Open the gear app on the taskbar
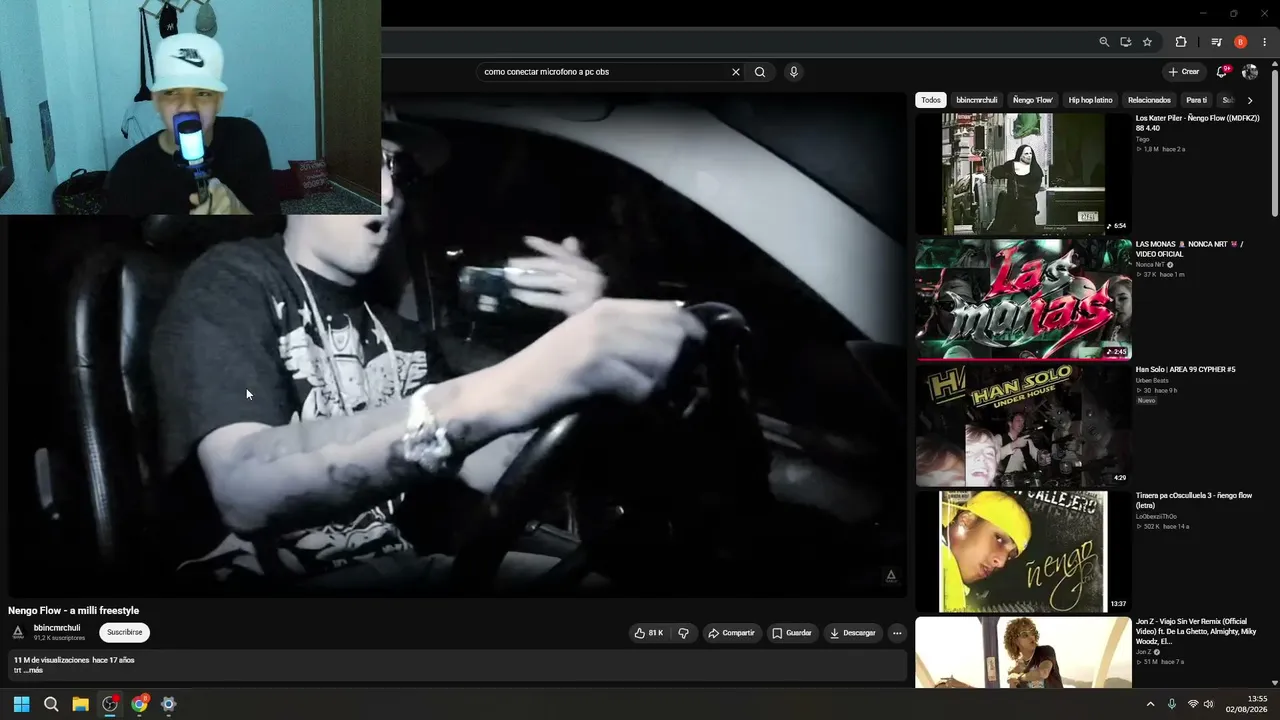 click(168, 704)
